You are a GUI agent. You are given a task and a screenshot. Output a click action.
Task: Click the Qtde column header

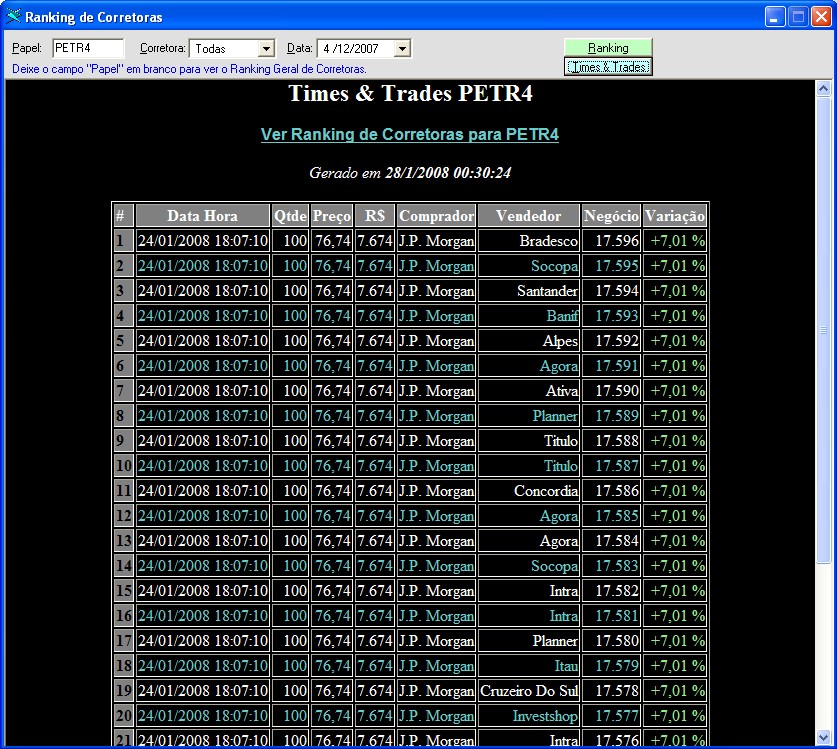pos(290,215)
